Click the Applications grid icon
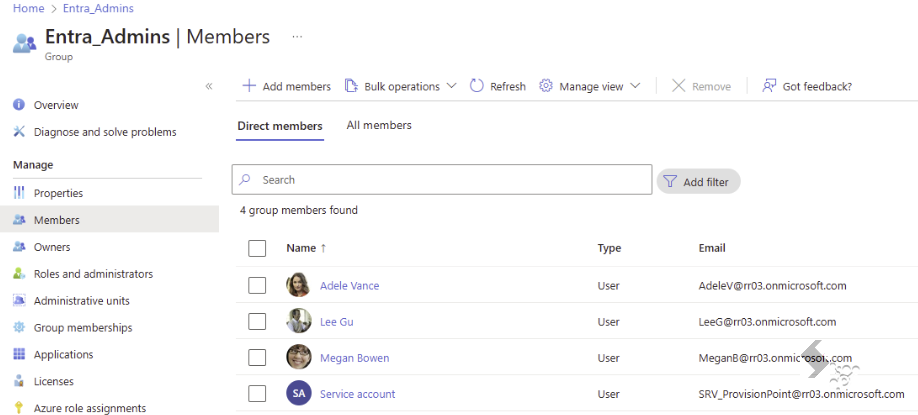918x415 pixels. coord(19,354)
